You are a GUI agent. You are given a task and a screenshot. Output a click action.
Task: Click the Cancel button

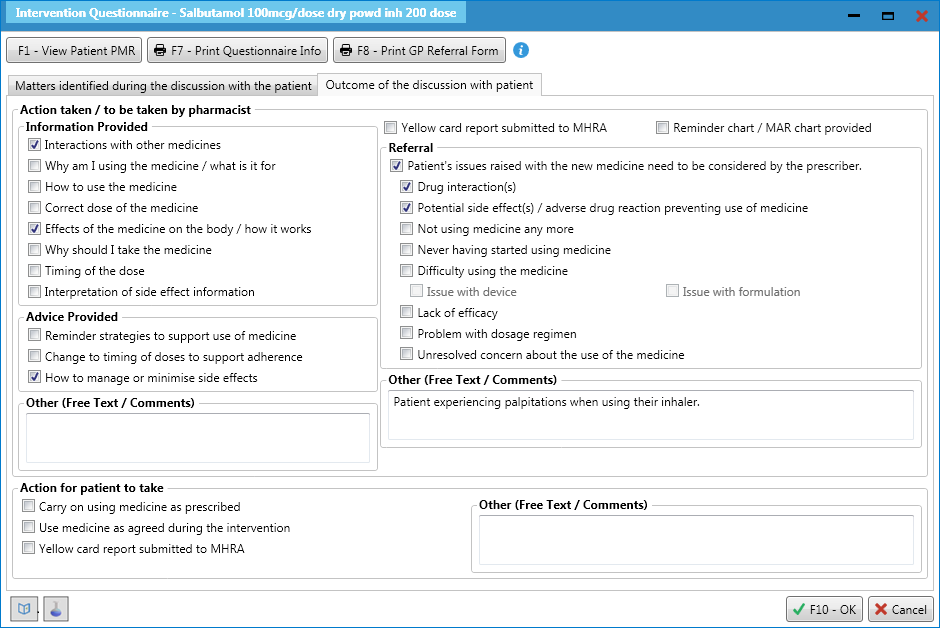pyautogui.click(x=899, y=609)
